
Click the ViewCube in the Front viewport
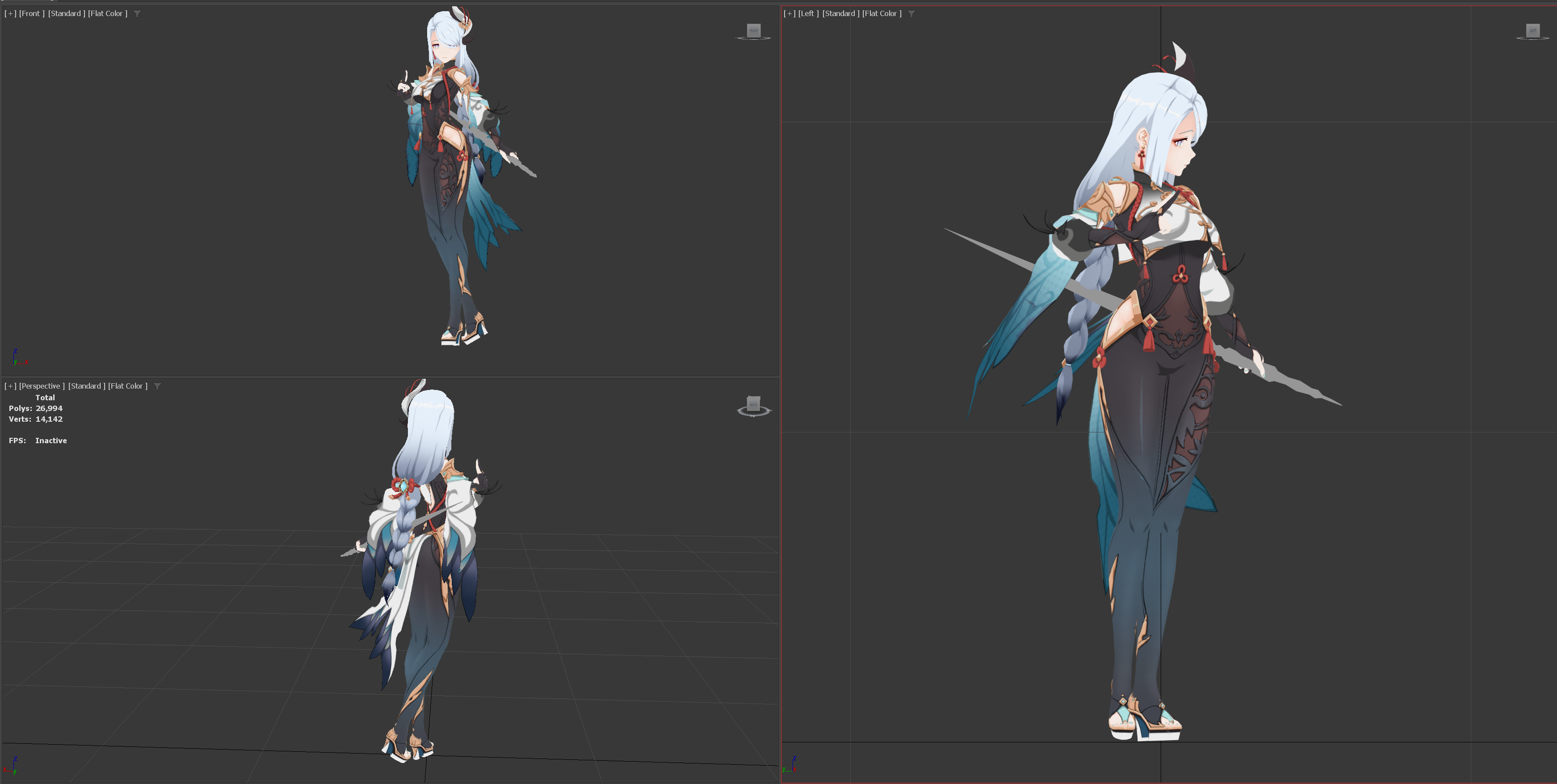[x=753, y=30]
